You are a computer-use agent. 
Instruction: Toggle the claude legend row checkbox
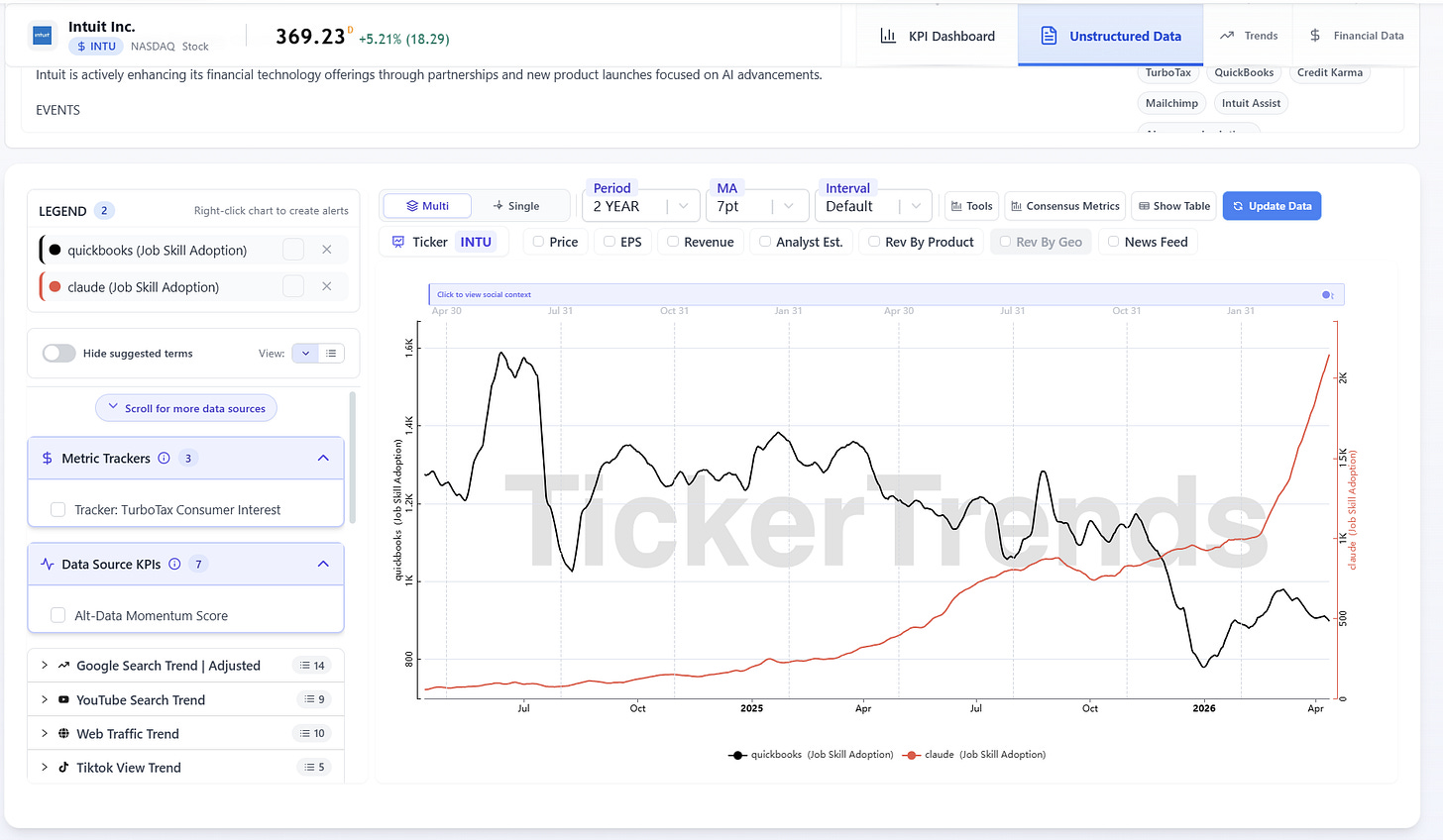click(x=293, y=286)
